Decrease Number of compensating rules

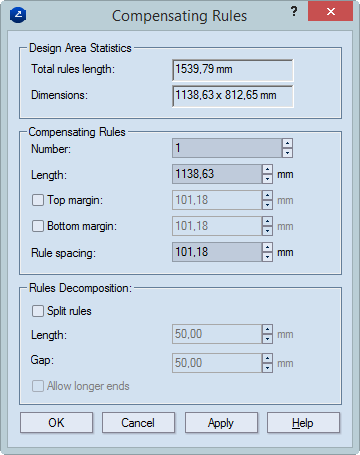click(287, 153)
